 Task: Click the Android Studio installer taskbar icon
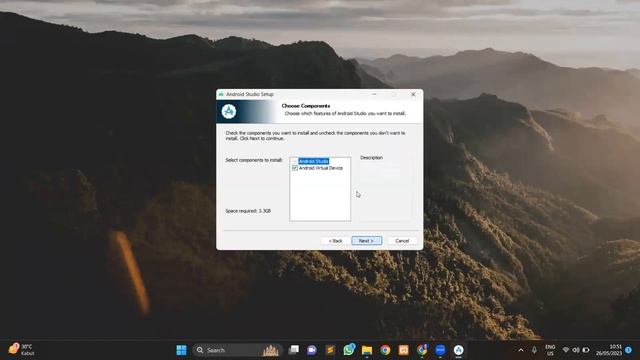(458, 350)
